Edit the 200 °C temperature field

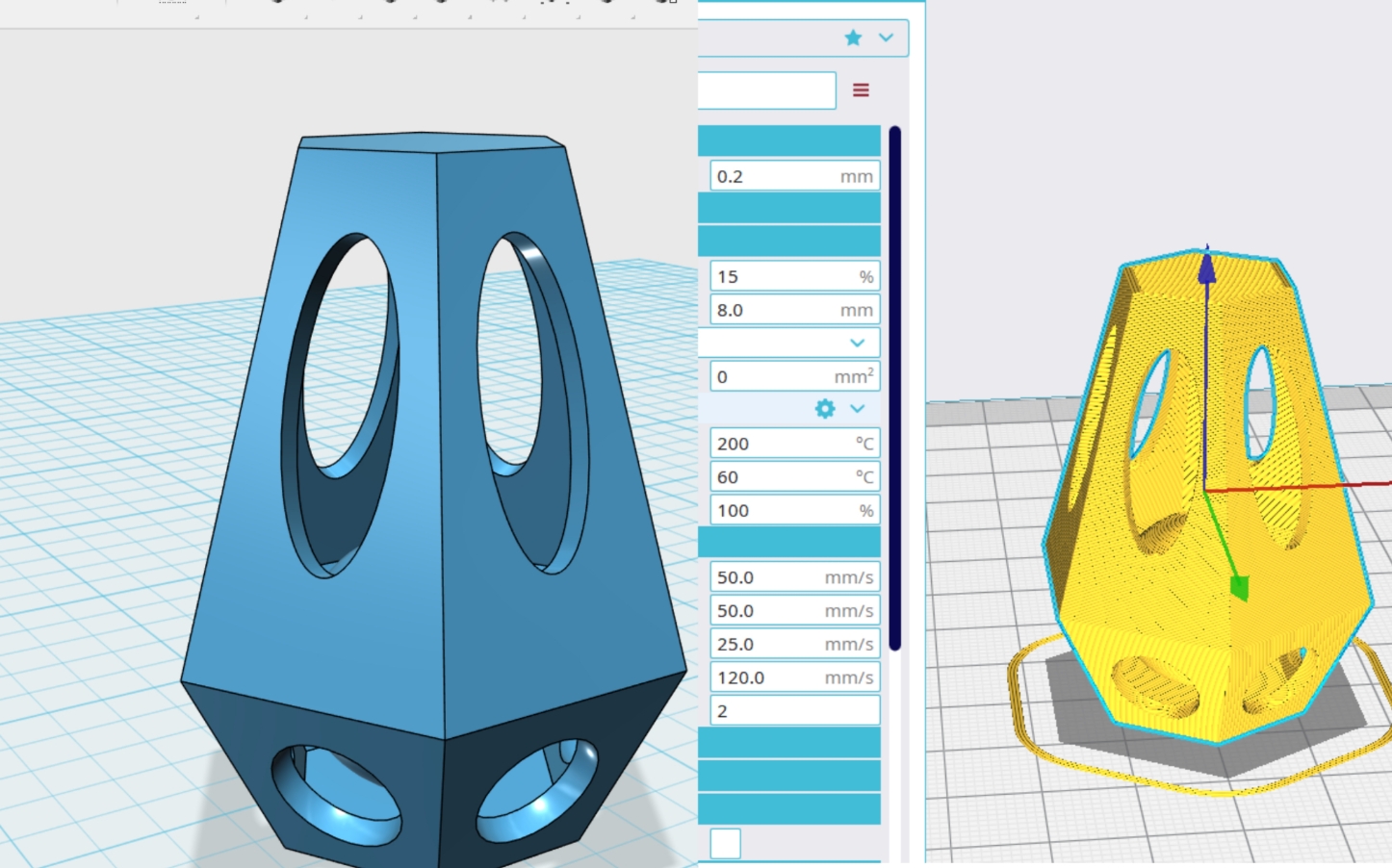click(795, 444)
